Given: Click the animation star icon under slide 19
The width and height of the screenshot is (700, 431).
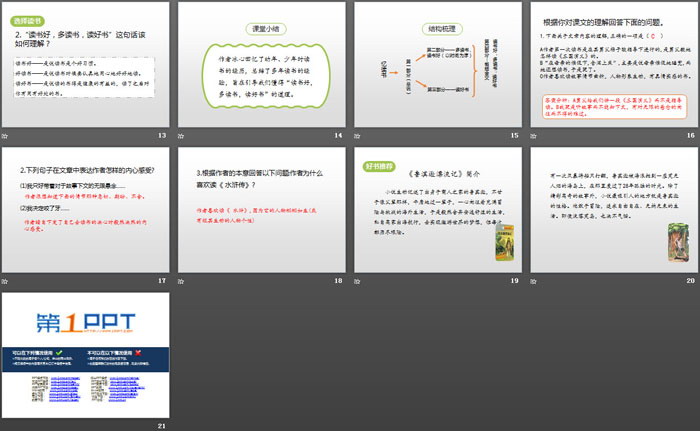Looking at the screenshot, I should (x=357, y=282).
